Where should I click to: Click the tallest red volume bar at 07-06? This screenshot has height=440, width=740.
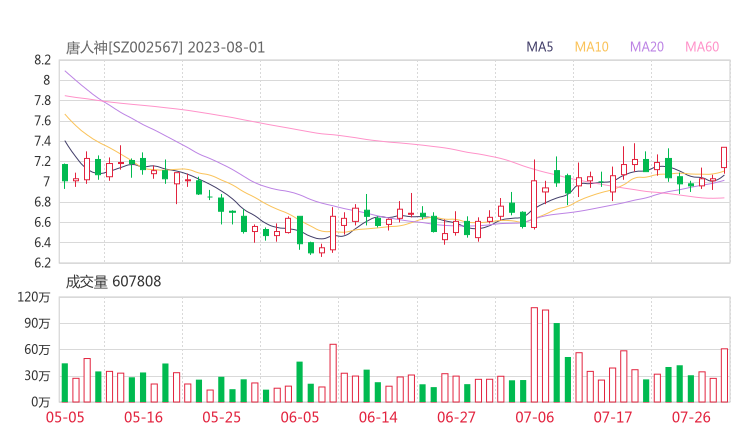(534, 355)
